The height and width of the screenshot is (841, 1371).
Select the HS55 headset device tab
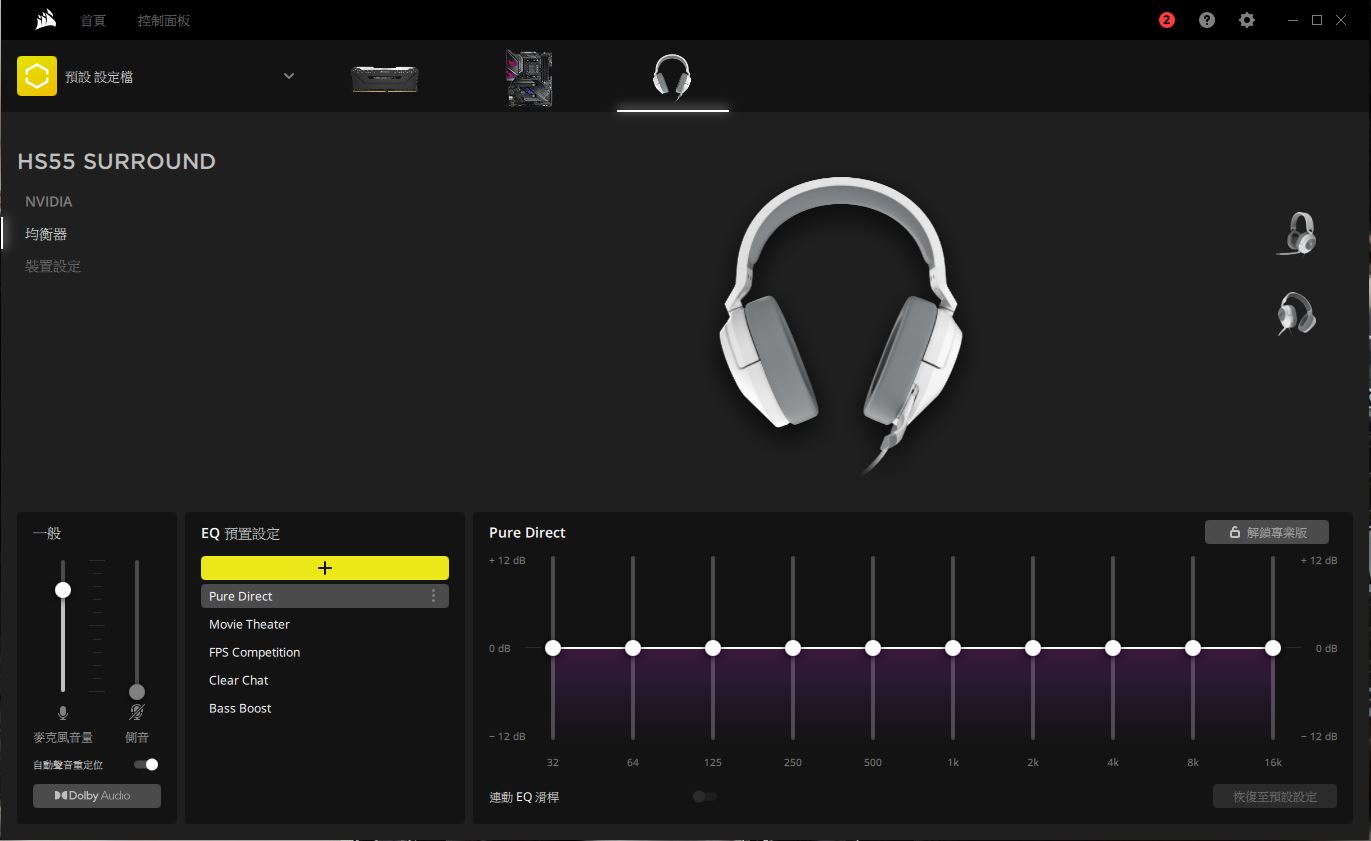[672, 77]
